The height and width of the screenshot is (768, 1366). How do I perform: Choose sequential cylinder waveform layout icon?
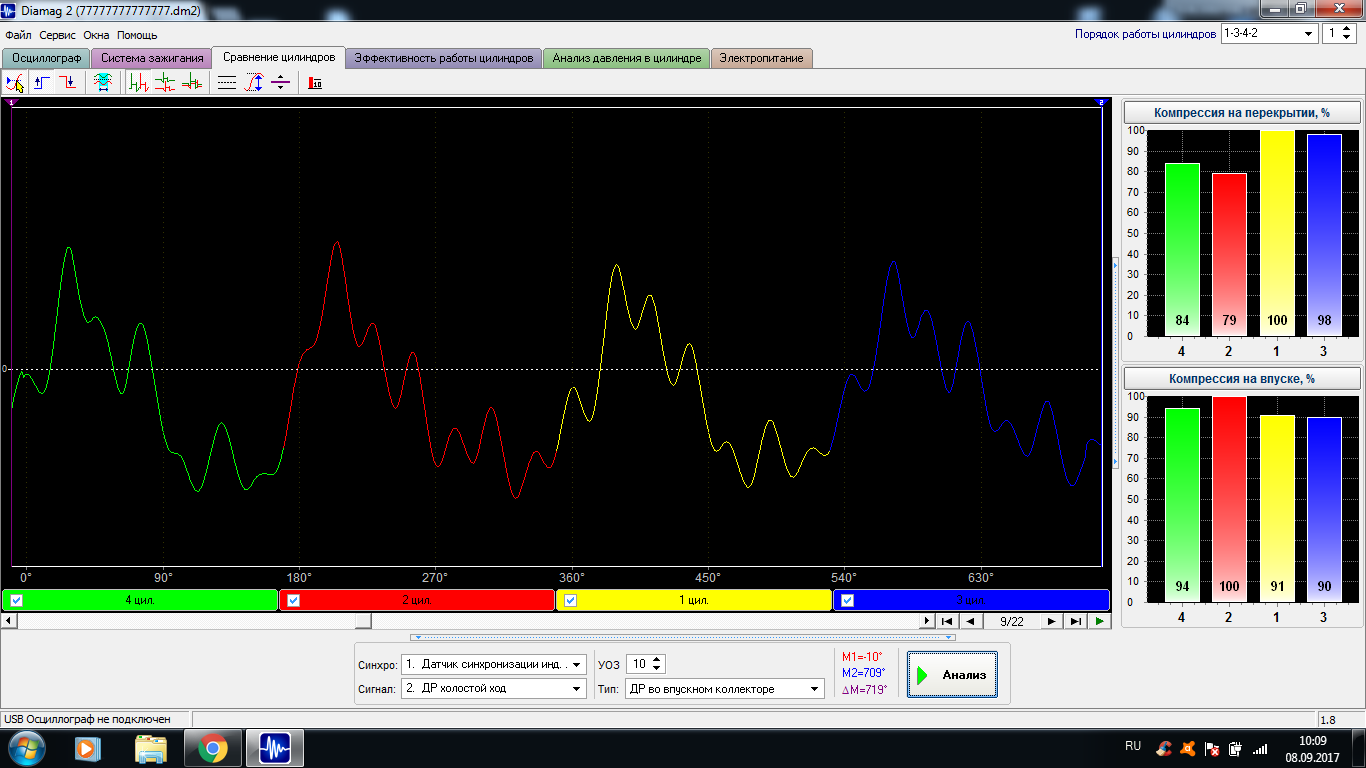tap(139, 83)
